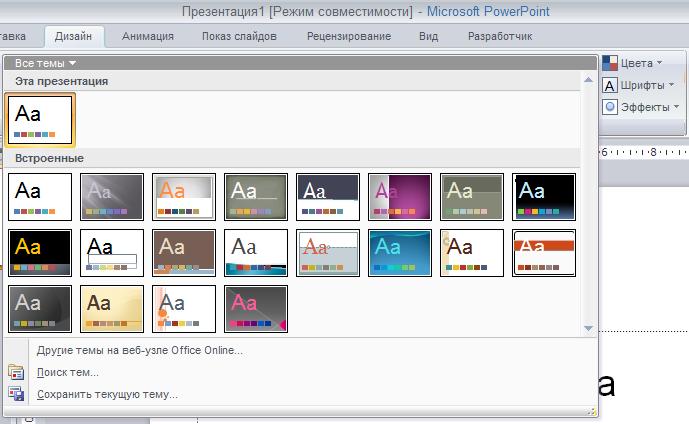689x424 pixels.
Task: Expand the Шрифты dropdown arrow
Action: pyautogui.click(x=671, y=85)
